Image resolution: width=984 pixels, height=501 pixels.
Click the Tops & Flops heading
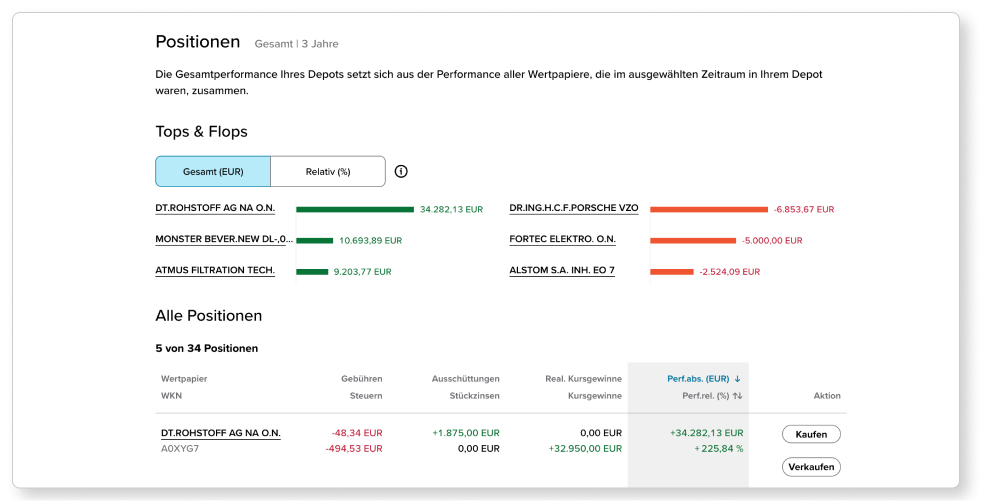(201, 132)
